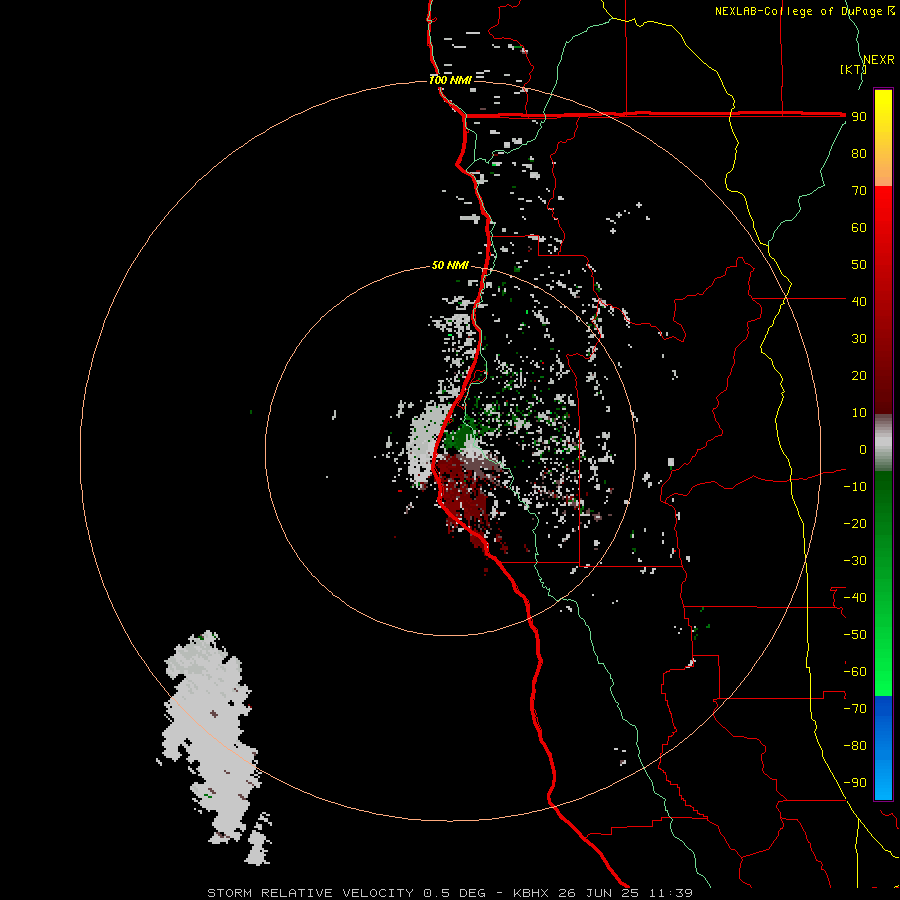
Task: Click the 100 NMI range ring label
Action: pos(450,80)
